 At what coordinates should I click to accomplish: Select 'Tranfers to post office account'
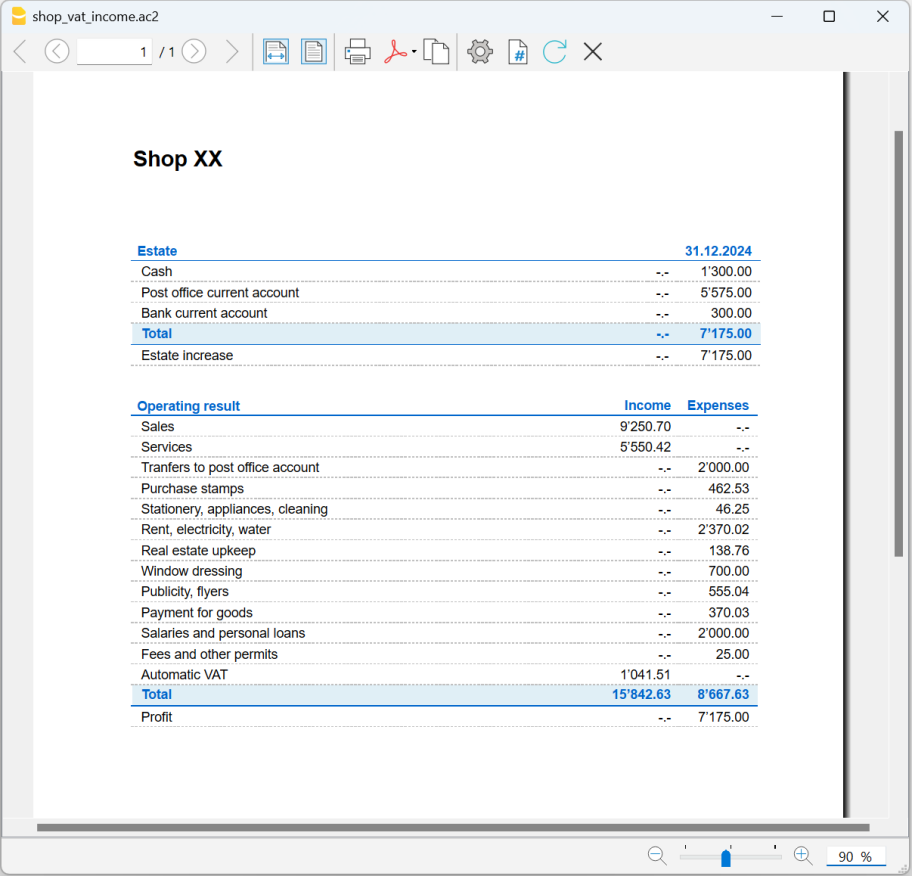[x=230, y=468]
